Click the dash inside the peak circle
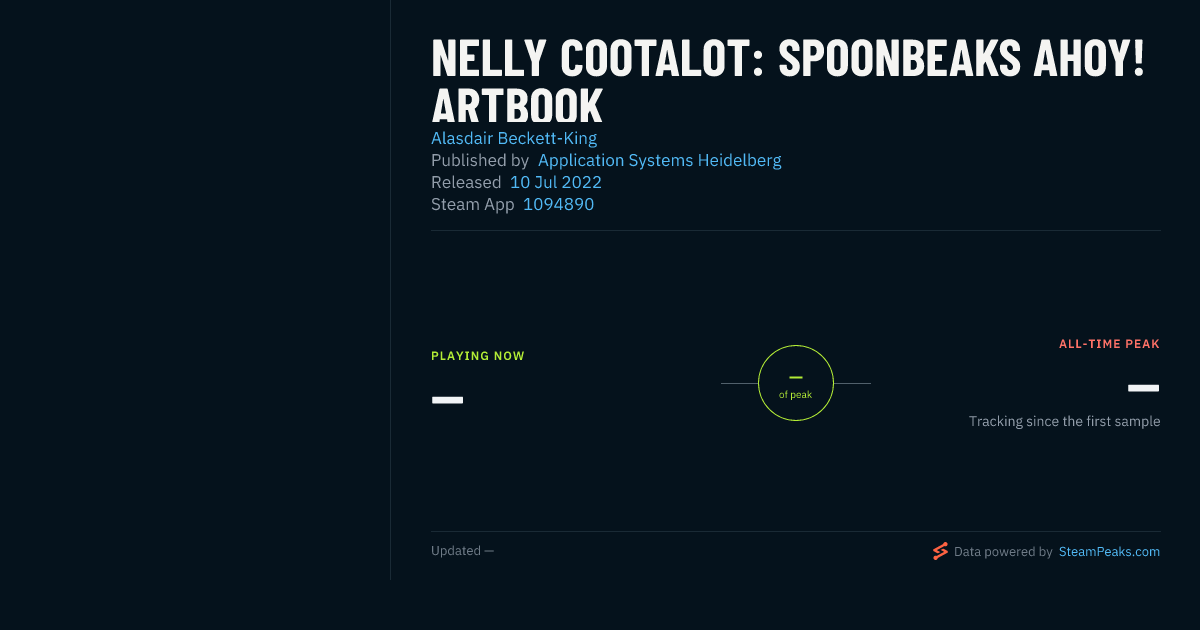 click(x=796, y=377)
